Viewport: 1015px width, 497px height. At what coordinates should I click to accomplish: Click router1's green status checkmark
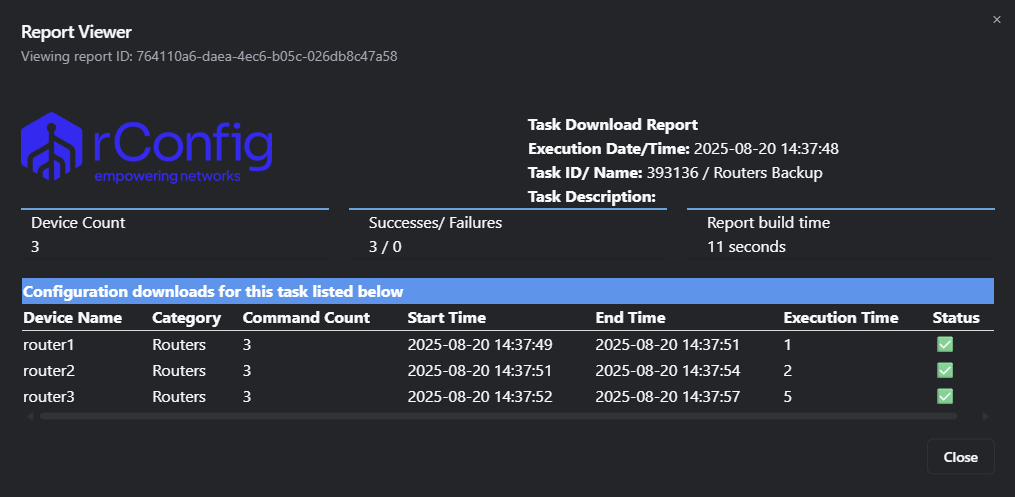click(944, 345)
